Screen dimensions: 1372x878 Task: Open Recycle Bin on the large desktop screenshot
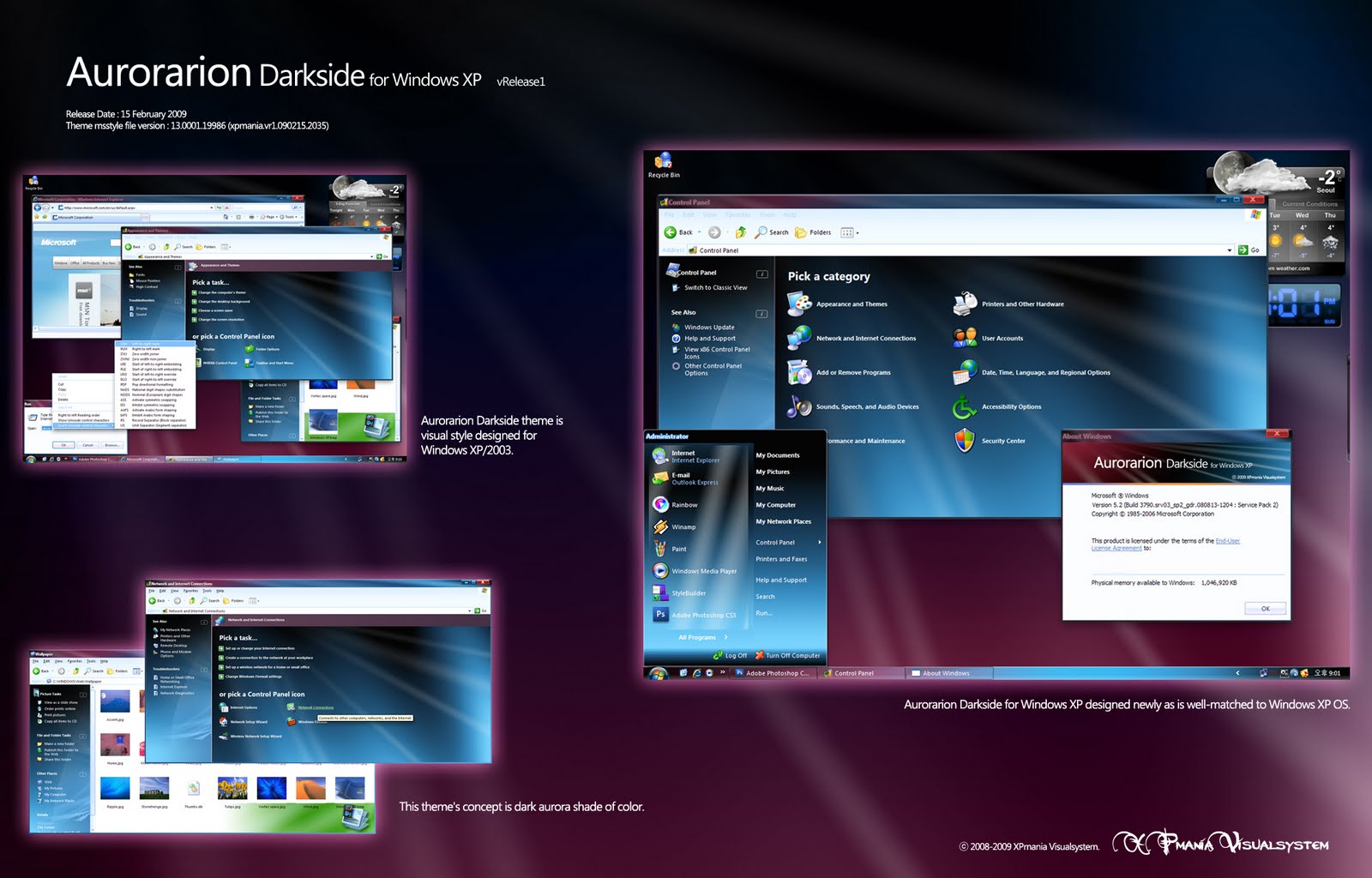[x=663, y=165]
